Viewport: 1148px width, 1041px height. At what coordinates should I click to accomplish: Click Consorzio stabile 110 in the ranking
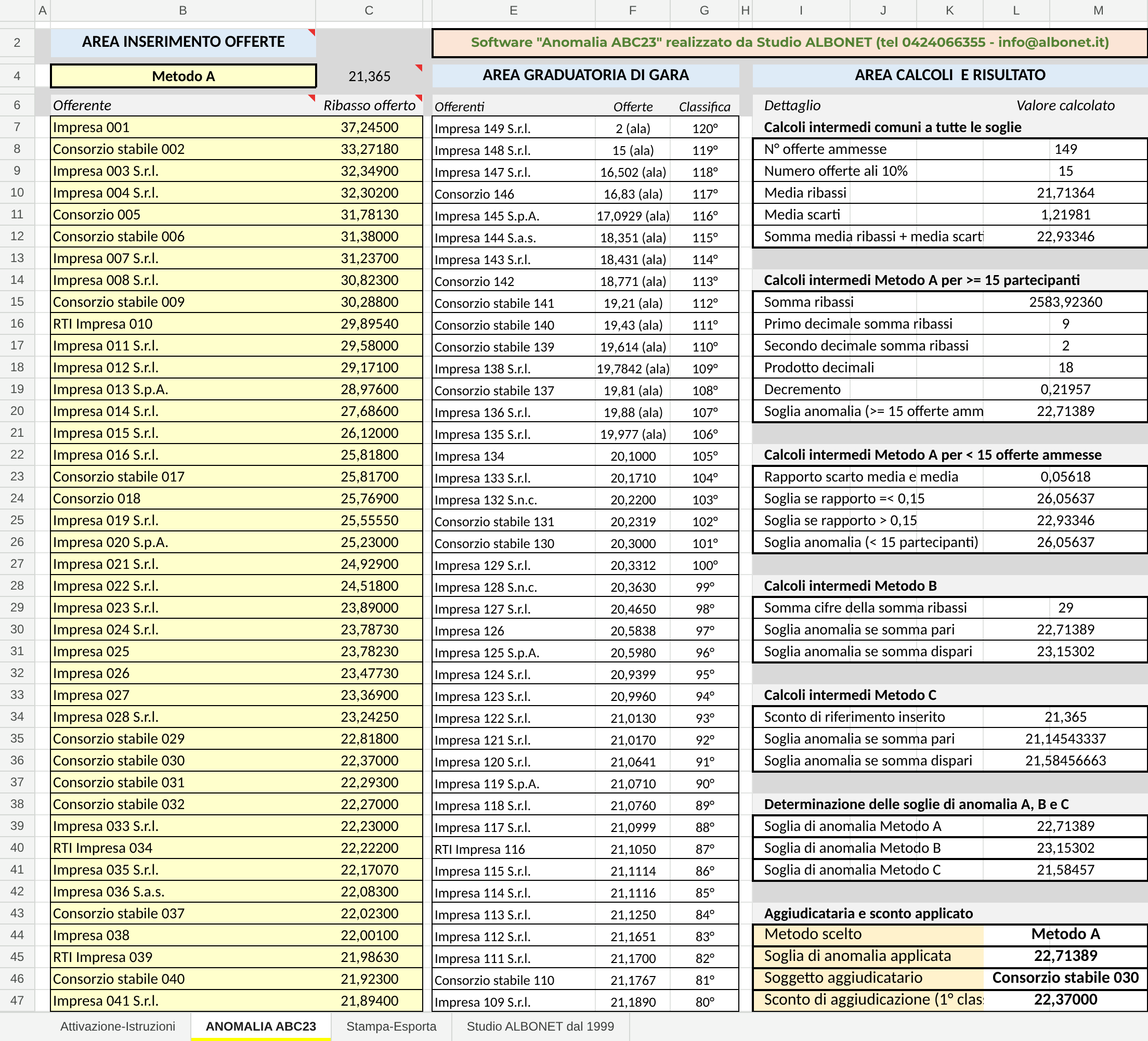point(514,980)
